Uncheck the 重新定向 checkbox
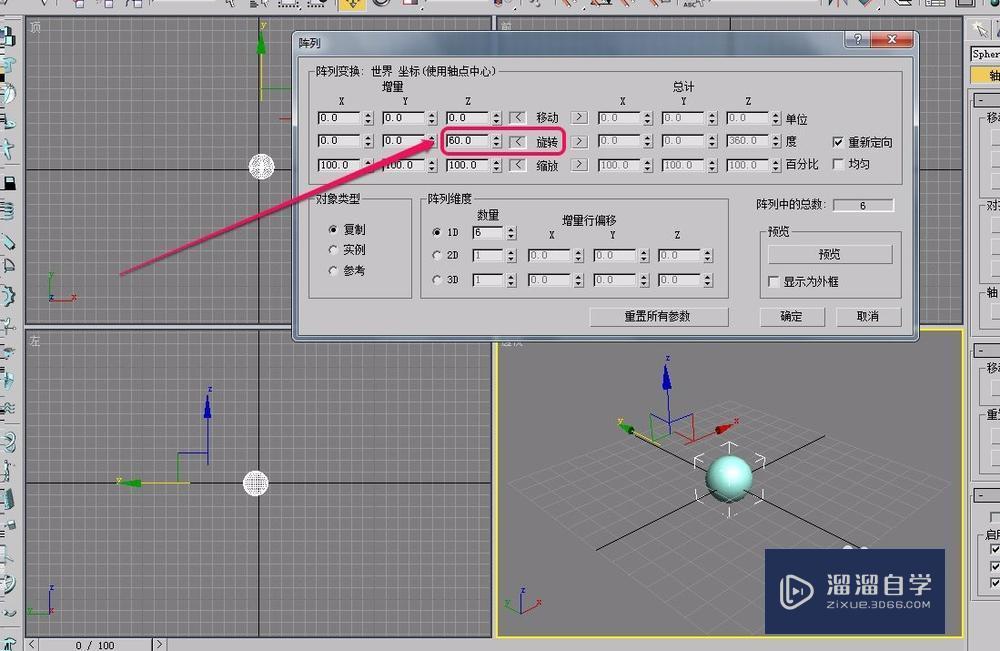This screenshot has height=651, width=1000. 837,141
